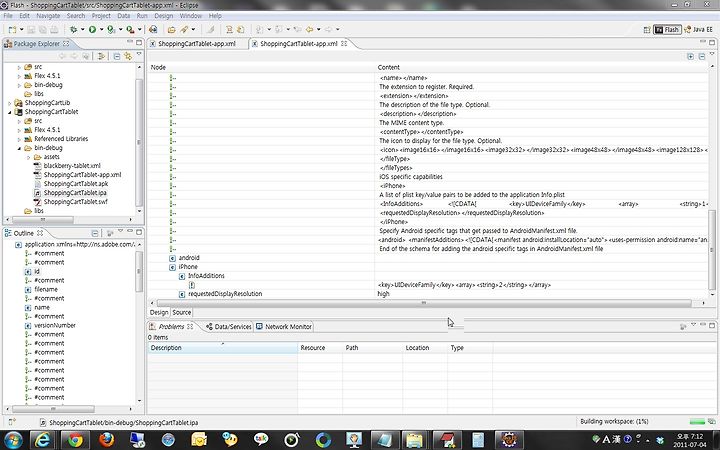This screenshot has width=720, height=450.
Task: Click the Debug bug icon in the toolbar
Action: tap(73, 29)
